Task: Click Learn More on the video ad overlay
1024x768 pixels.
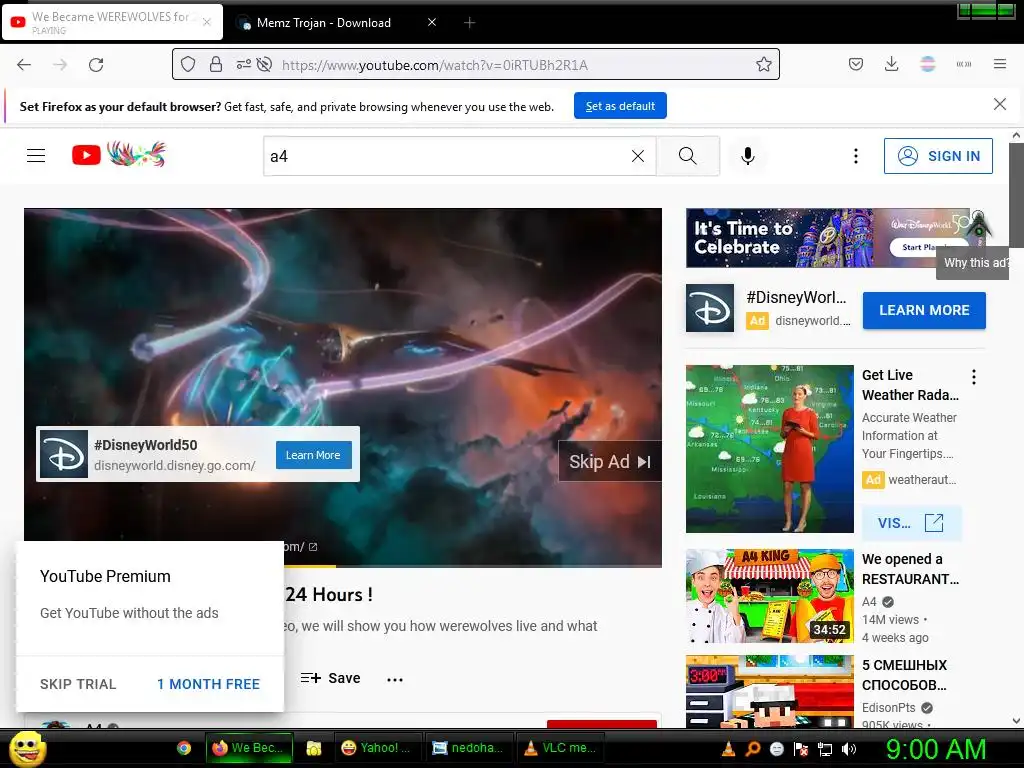Action: 313,455
